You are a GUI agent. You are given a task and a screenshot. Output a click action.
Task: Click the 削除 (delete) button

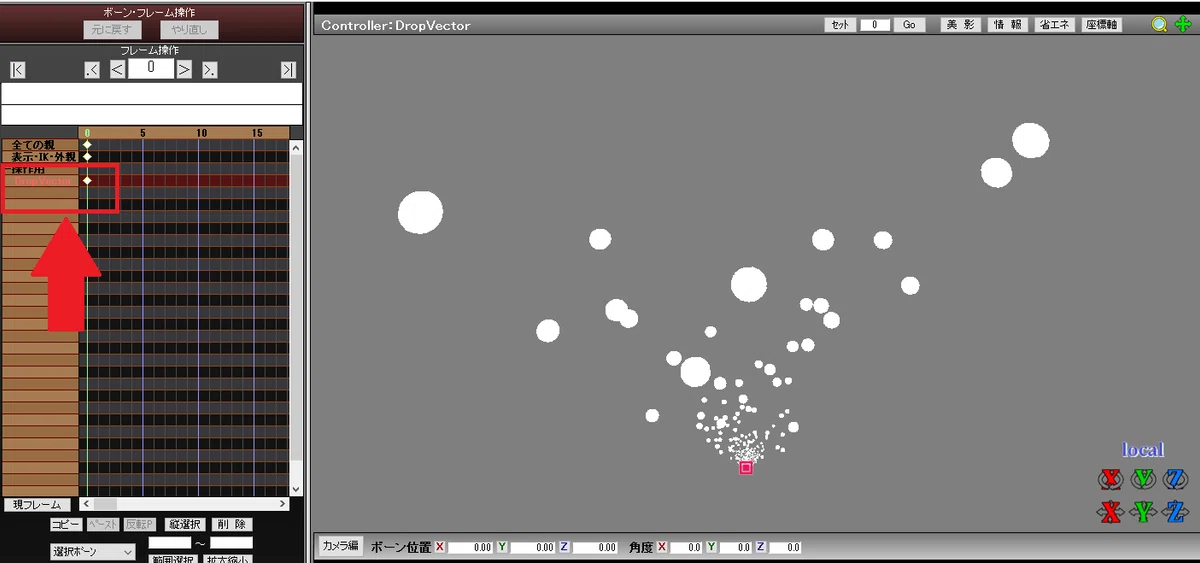(232, 524)
